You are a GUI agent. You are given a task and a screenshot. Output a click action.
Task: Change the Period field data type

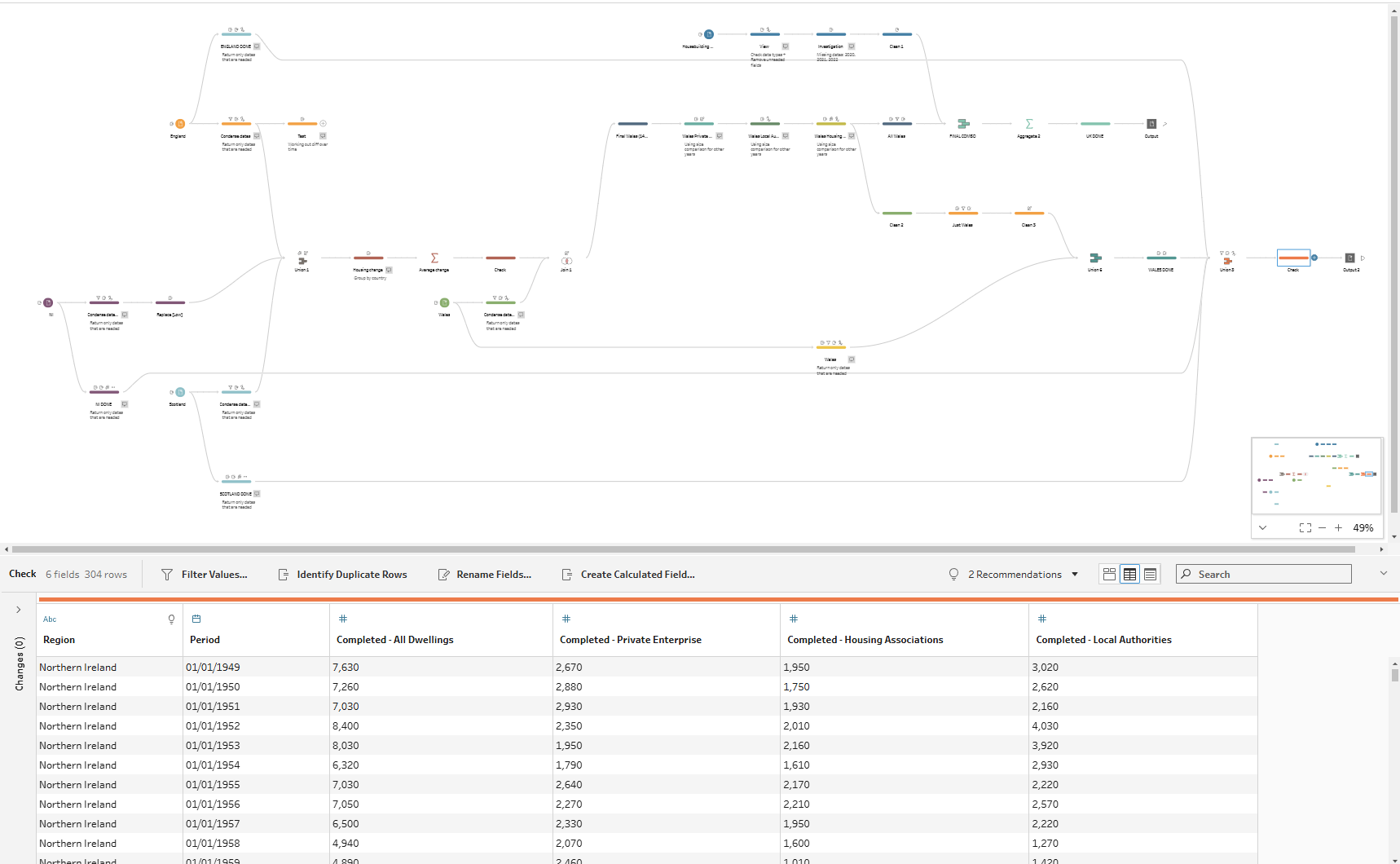coord(196,619)
